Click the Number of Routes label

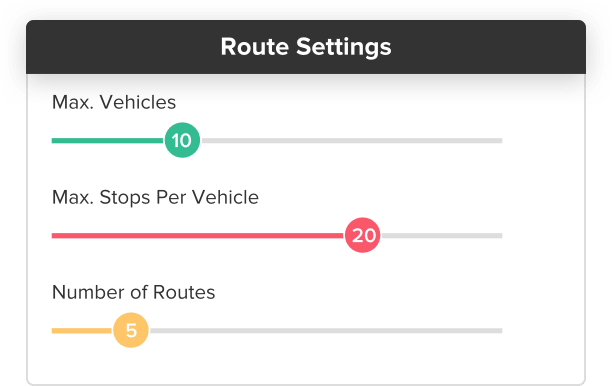click(x=133, y=292)
